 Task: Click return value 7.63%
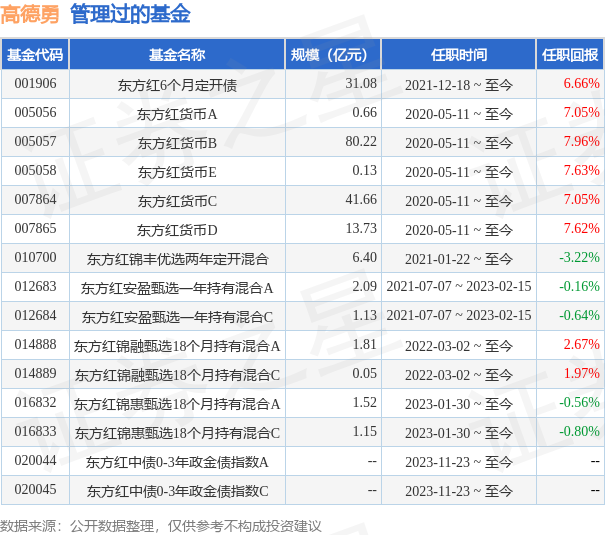[x=581, y=170]
